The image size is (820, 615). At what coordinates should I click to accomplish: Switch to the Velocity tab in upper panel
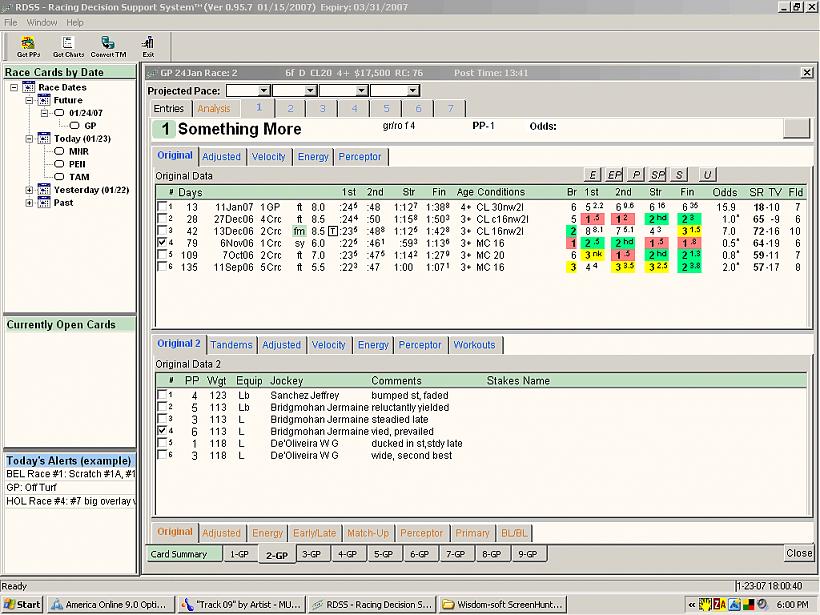pyautogui.click(x=268, y=156)
